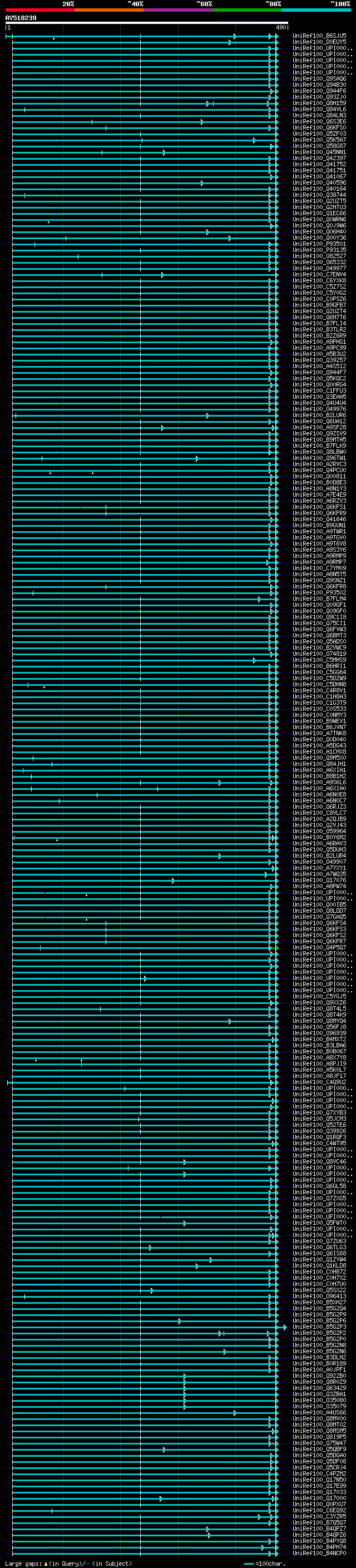Select hit label UniRef100_Q5K5A7
This screenshot has width=356, height=1568.
tap(319, 140)
